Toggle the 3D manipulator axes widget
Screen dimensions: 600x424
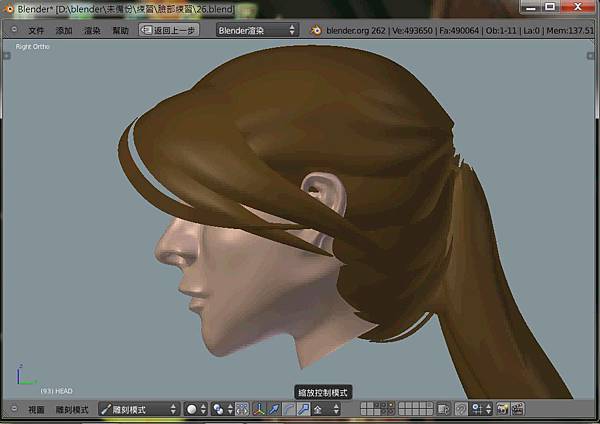click(258, 409)
